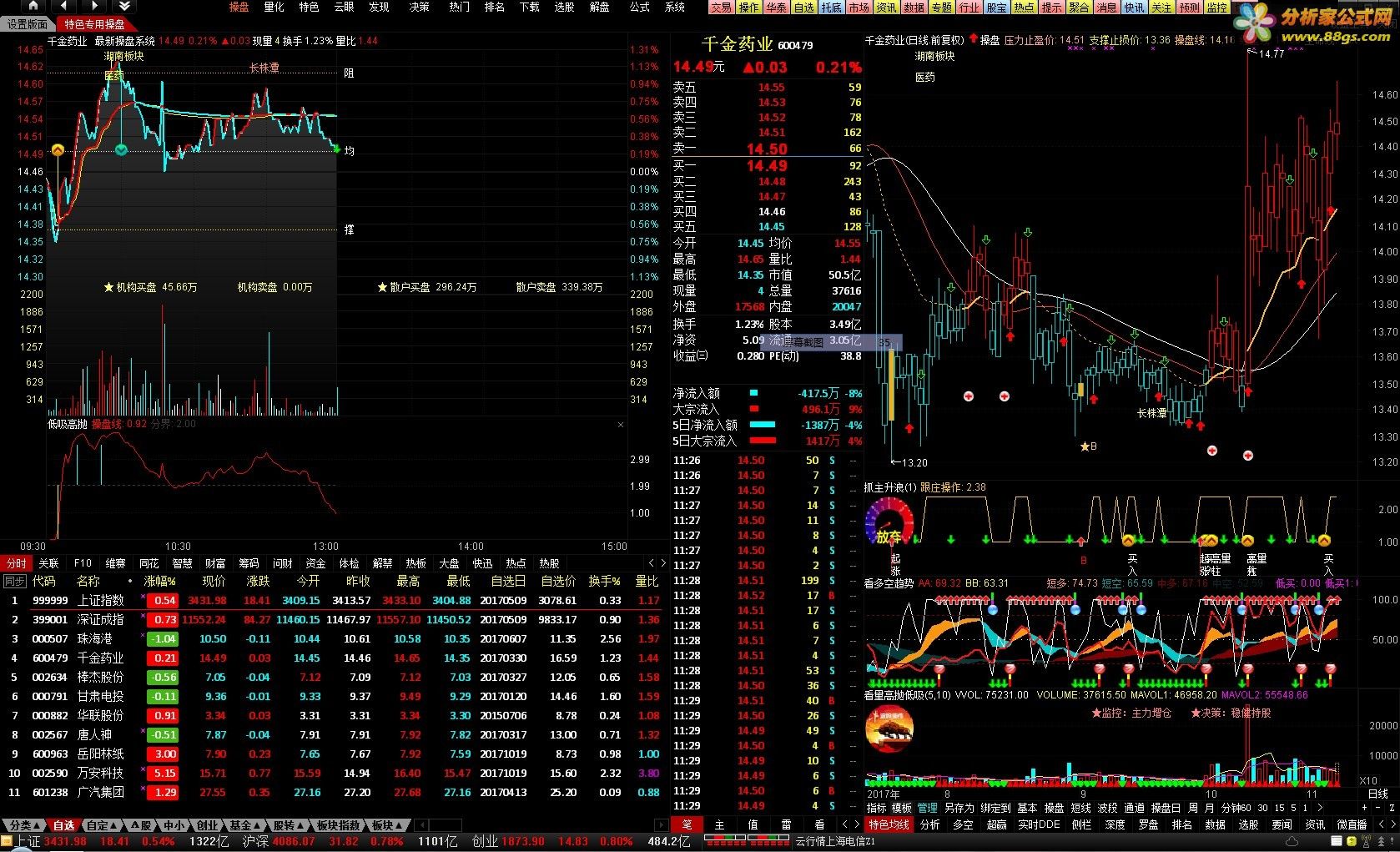The height and width of the screenshot is (852, 1400).
Task: Switch to the 分钟60 period
Action: [x=1236, y=808]
